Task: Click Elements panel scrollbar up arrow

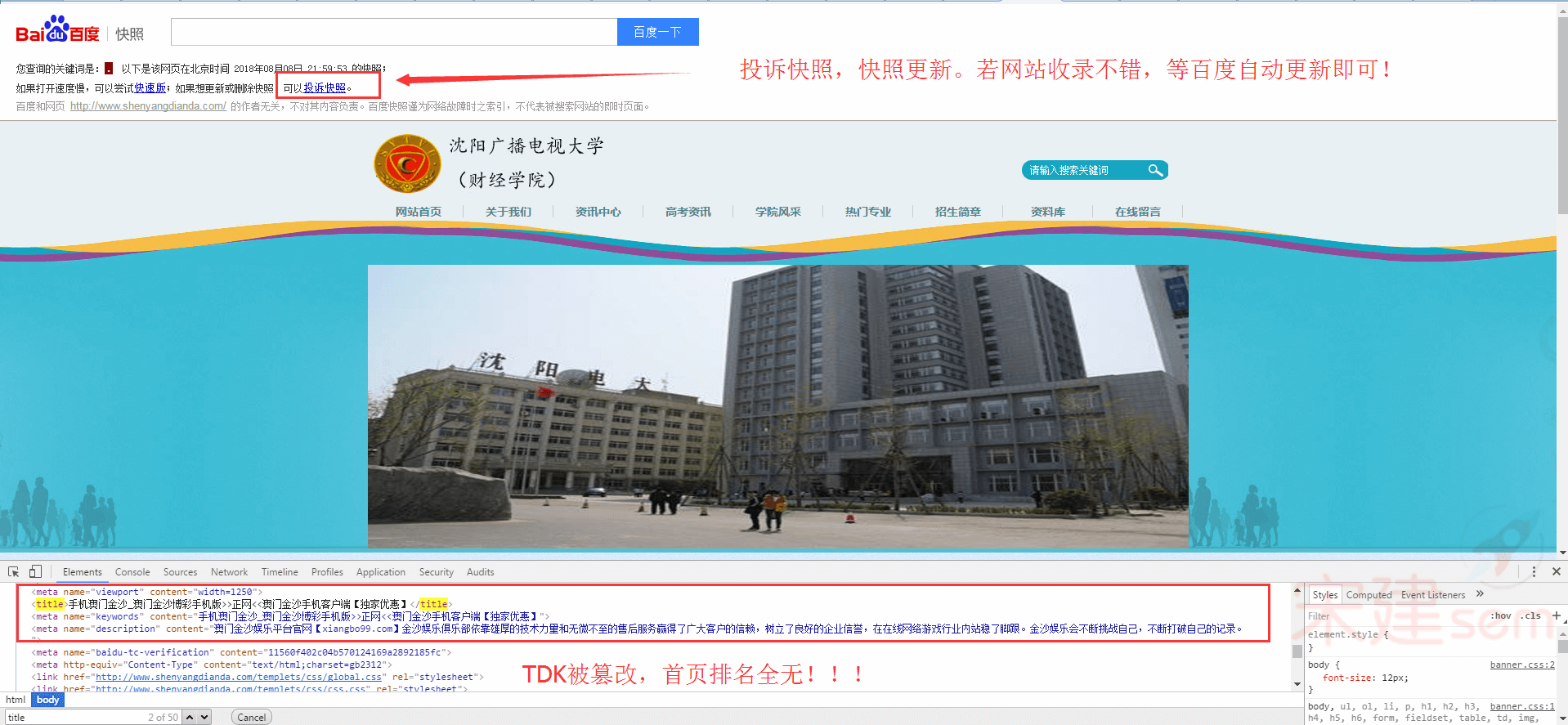Action: [x=1297, y=589]
